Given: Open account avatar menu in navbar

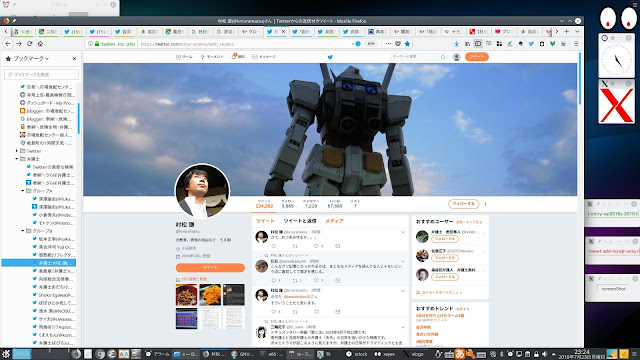Looking at the screenshot, I should (x=457, y=57).
